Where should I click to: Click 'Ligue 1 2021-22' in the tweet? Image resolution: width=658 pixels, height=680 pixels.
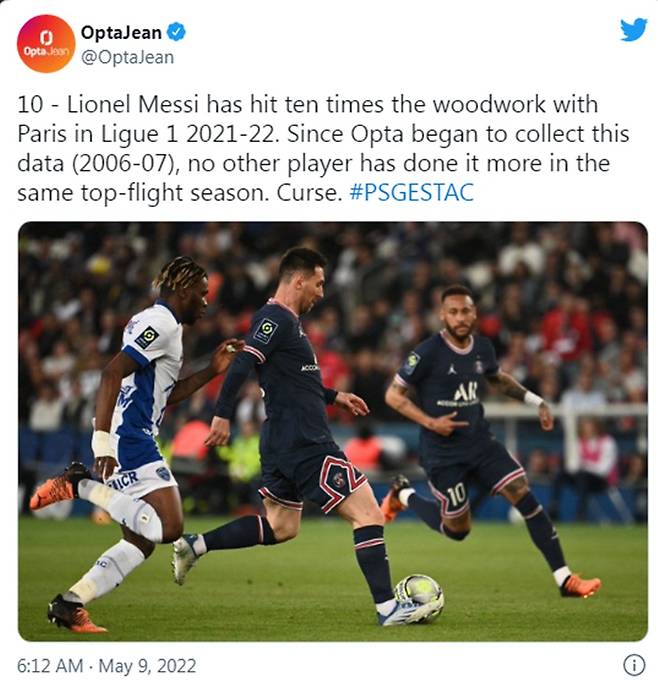pos(188,134)
